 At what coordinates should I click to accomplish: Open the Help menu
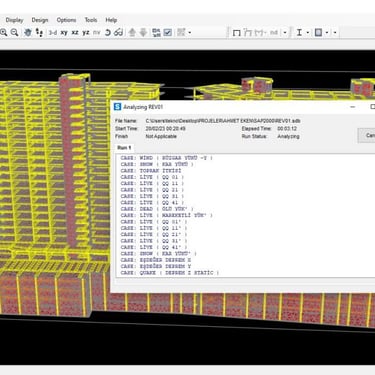[111, 20]
